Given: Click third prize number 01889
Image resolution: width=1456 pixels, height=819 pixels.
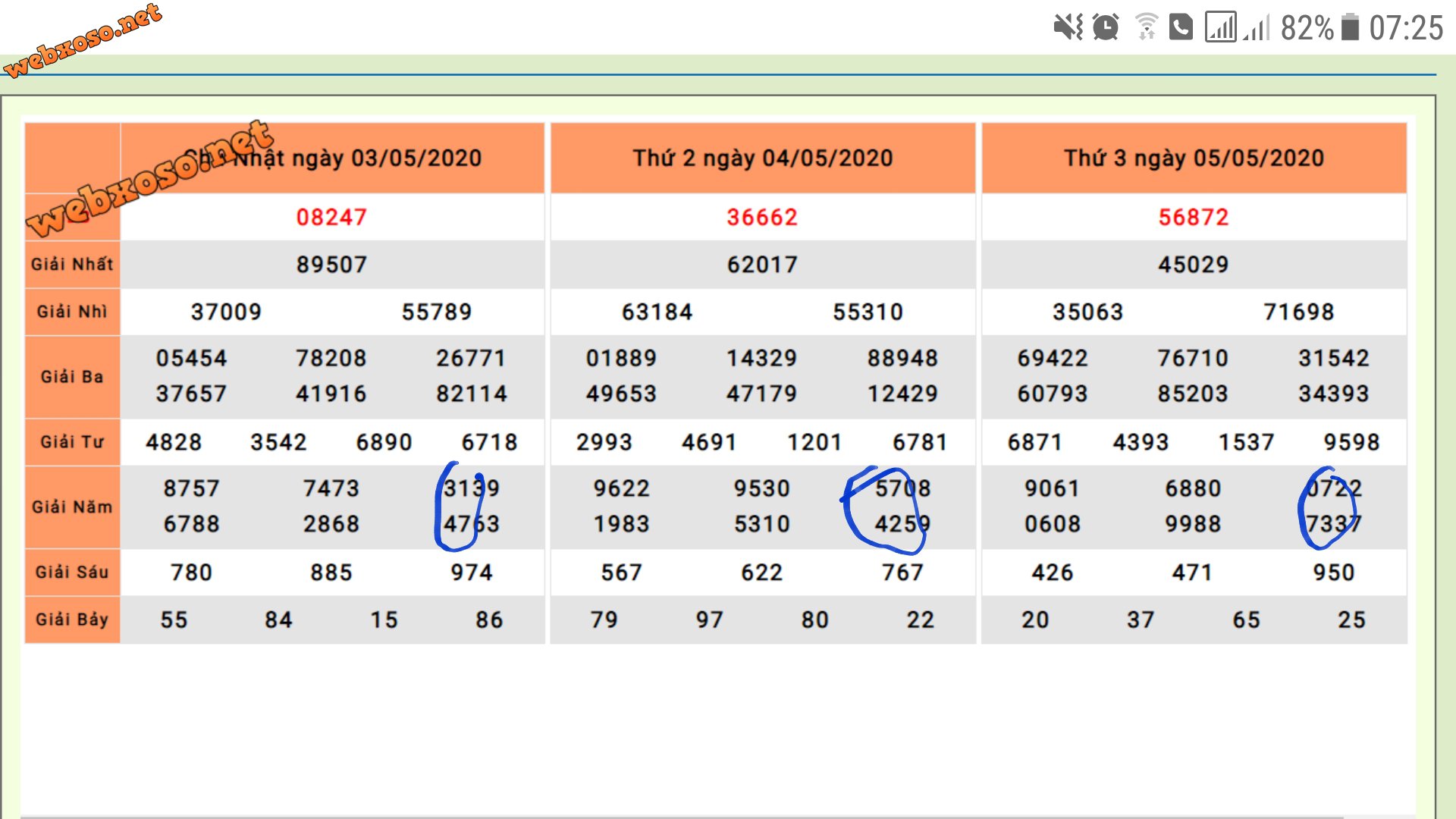Looking at the screenshot, I should (621, 358).
